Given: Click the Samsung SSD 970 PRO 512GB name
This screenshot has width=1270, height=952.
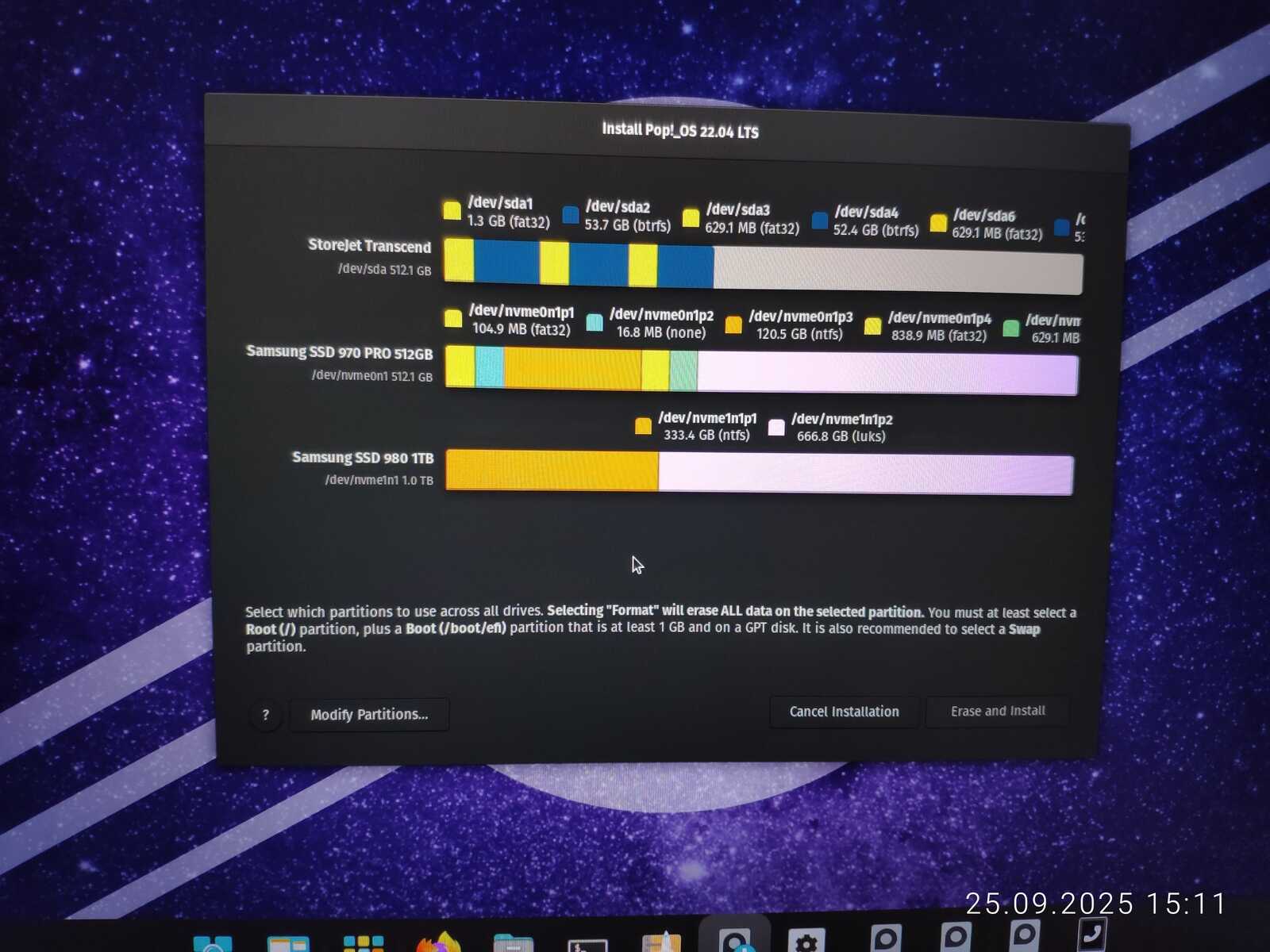Looking at the screenshot, I should pyautogui.click(x=340, y=352).
